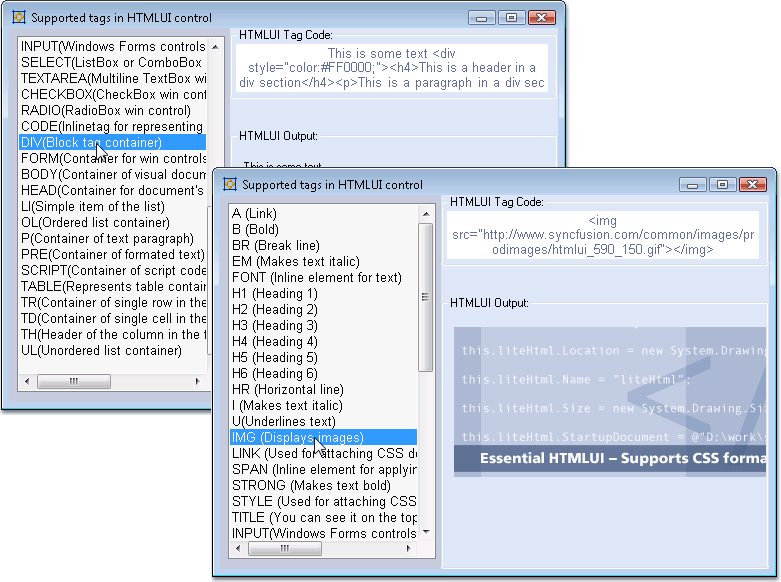This screenshot has width=781, height=582.
Task: Select 'B (Bold)' list item
Action: [324, 230]
